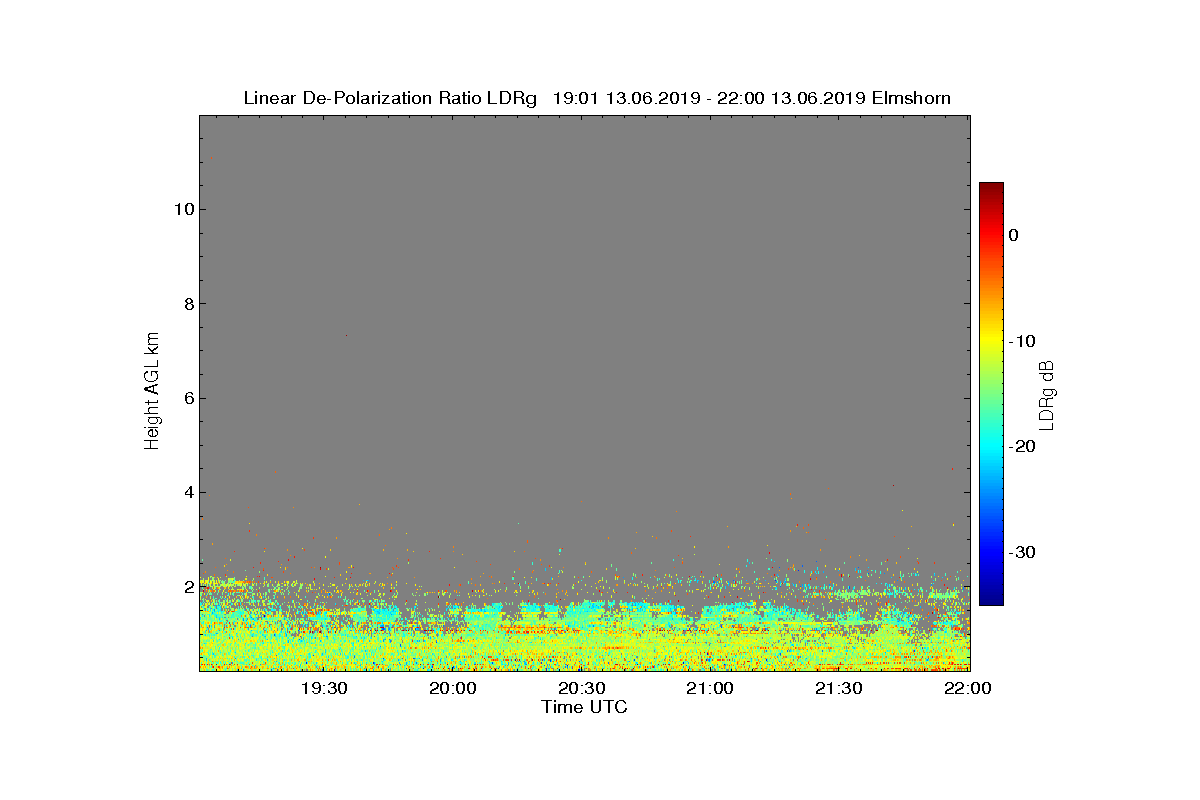
Task: Click the 4 km height tick label
Action: 187,492
